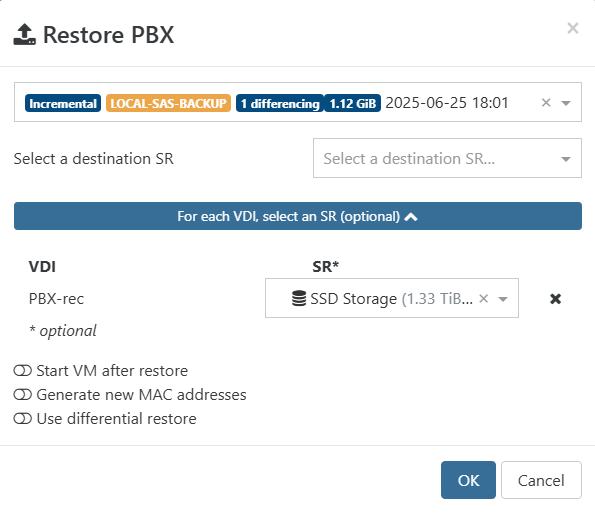595x513 pixels.
Task: Close the Restore PBX dialog
Action: [573, 28]
